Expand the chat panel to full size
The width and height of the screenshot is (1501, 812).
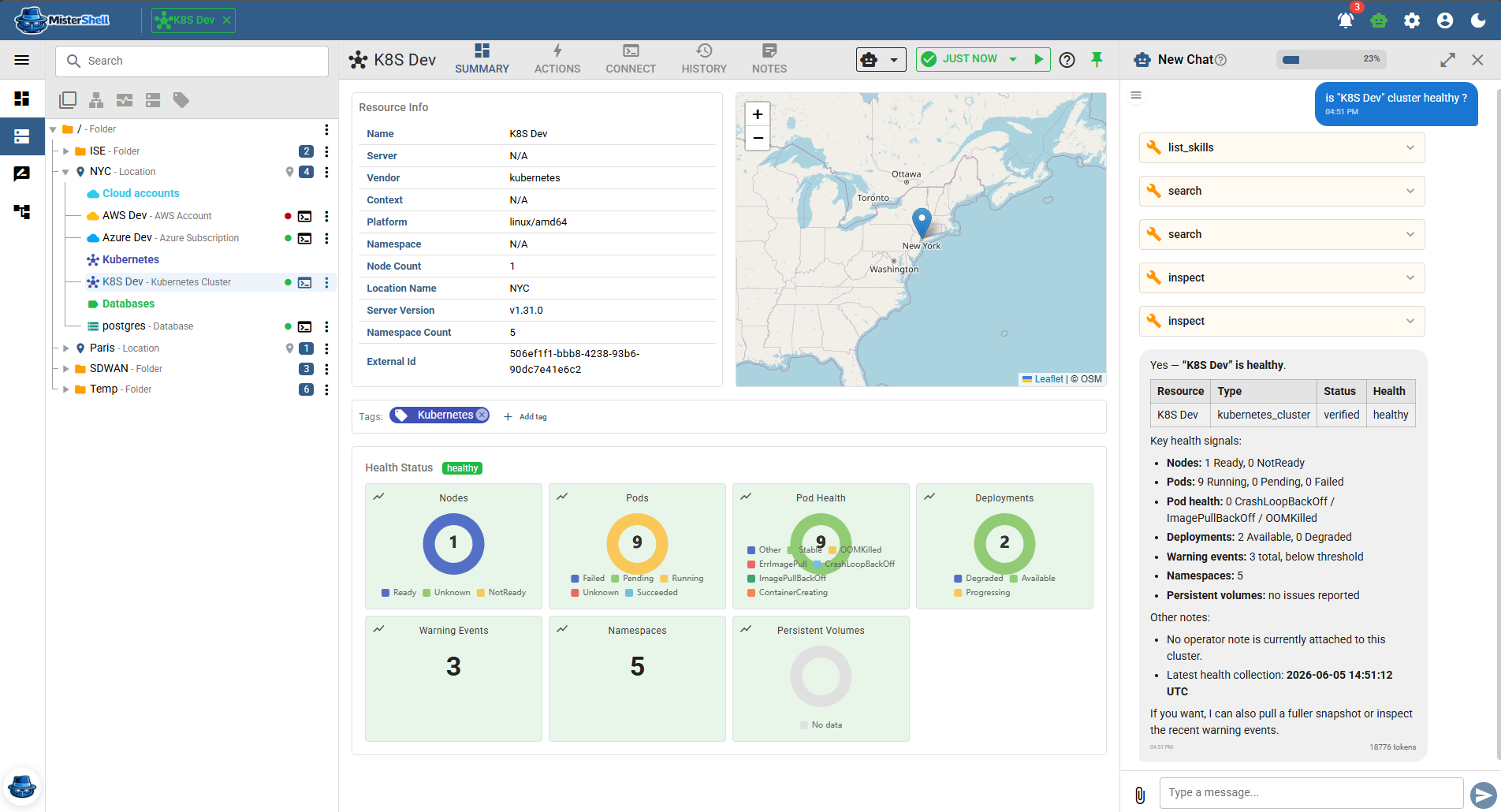(x=1447, y=60)
